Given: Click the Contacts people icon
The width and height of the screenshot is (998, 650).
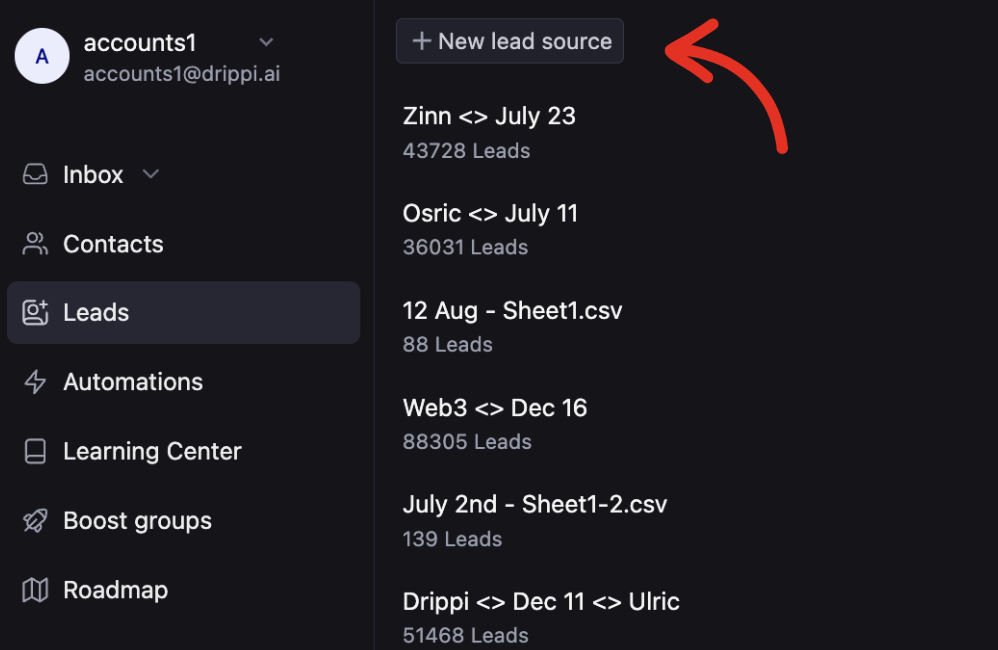Looking at the screenshot, I should coord(35,243).
